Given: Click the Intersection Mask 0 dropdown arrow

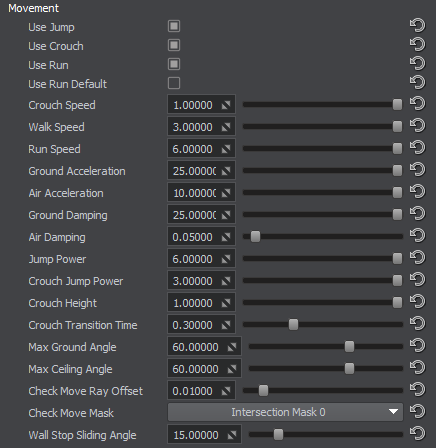Looking at the screenshot, I should pyautogui.click(x=393, y=412).
